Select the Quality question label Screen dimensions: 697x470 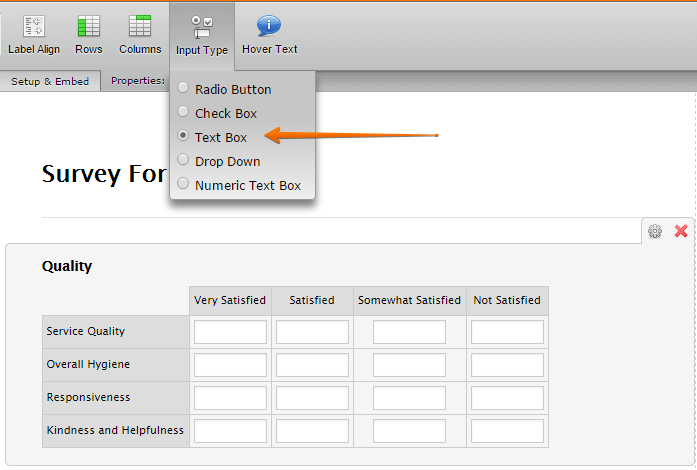67,266
